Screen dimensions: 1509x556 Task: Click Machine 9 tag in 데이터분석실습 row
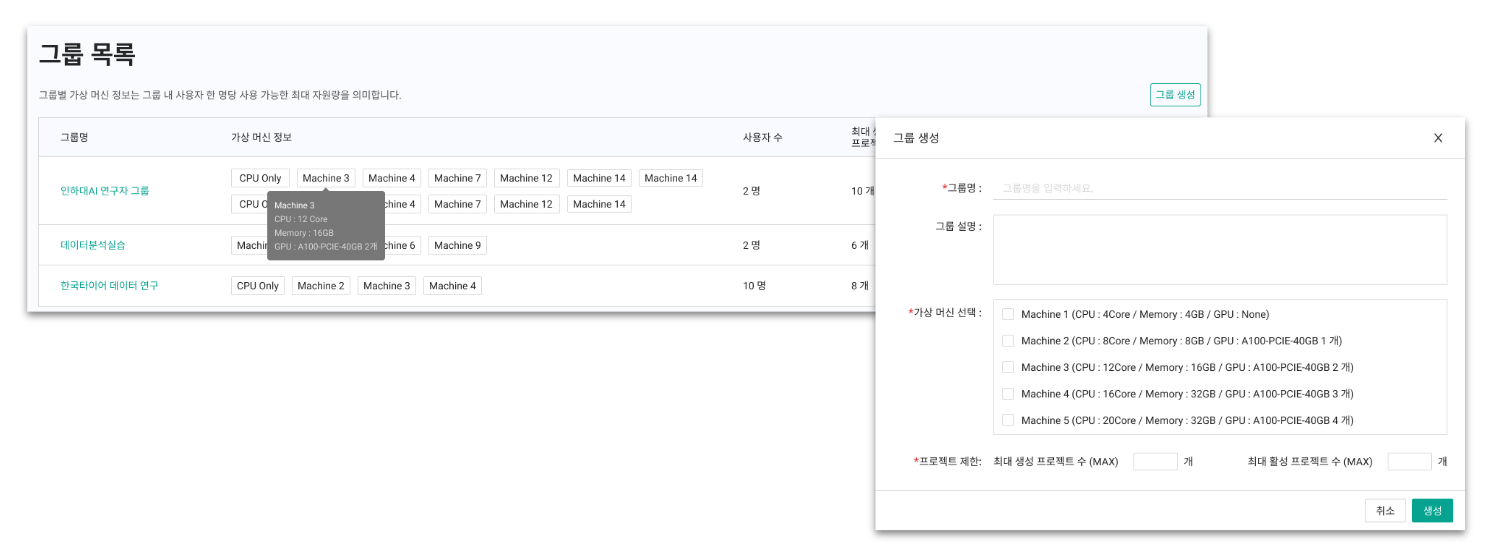(x=457, y=245)
